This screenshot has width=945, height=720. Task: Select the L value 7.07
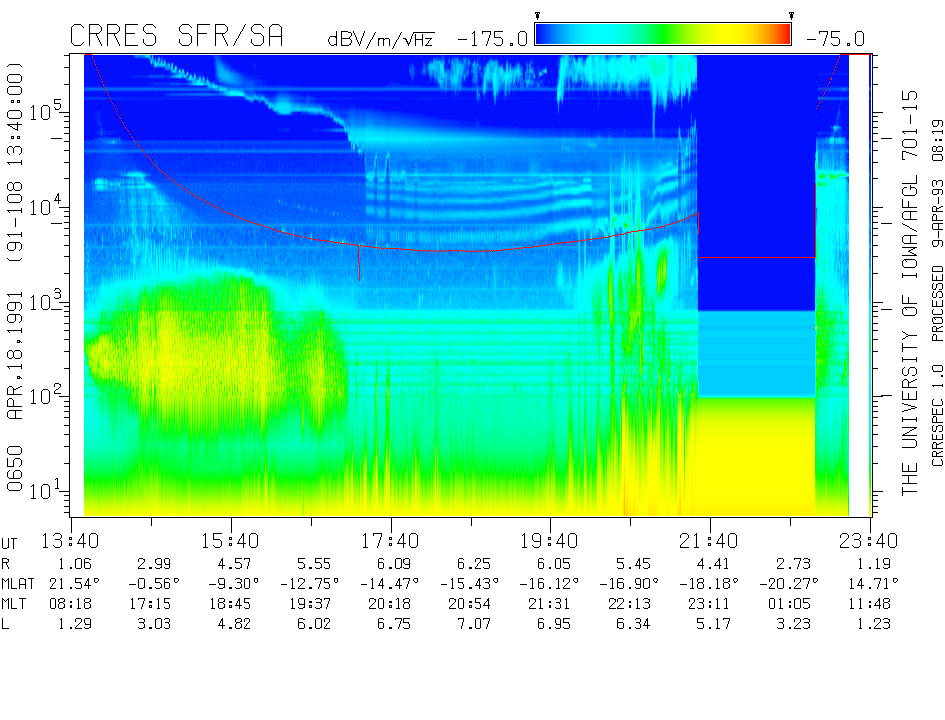(471, 625)
